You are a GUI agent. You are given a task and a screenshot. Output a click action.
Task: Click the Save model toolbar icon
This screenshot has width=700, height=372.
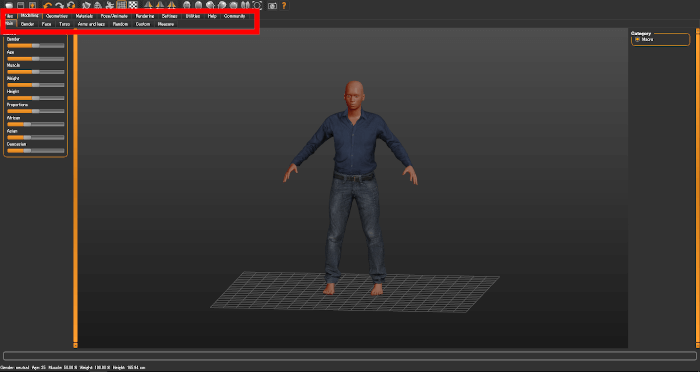pyautogui.click(x=20, y=5)
